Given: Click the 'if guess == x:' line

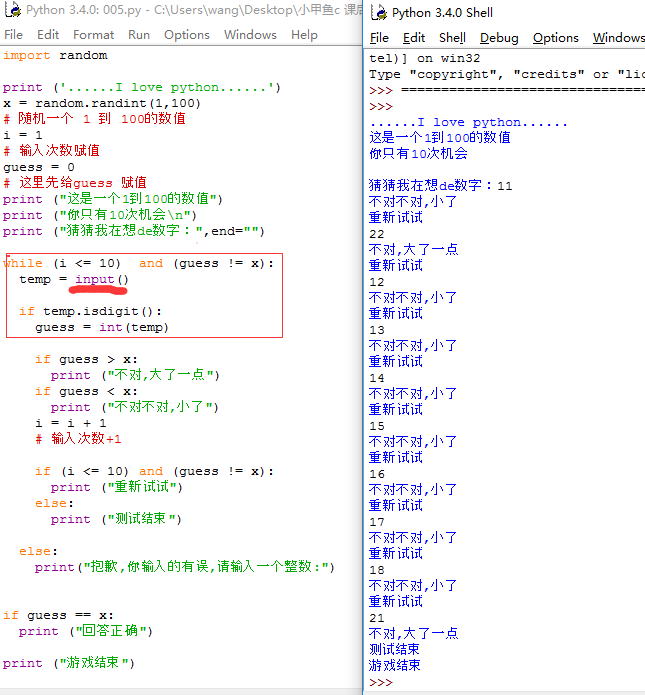Looking at the screenshot, I should [58, 615].
